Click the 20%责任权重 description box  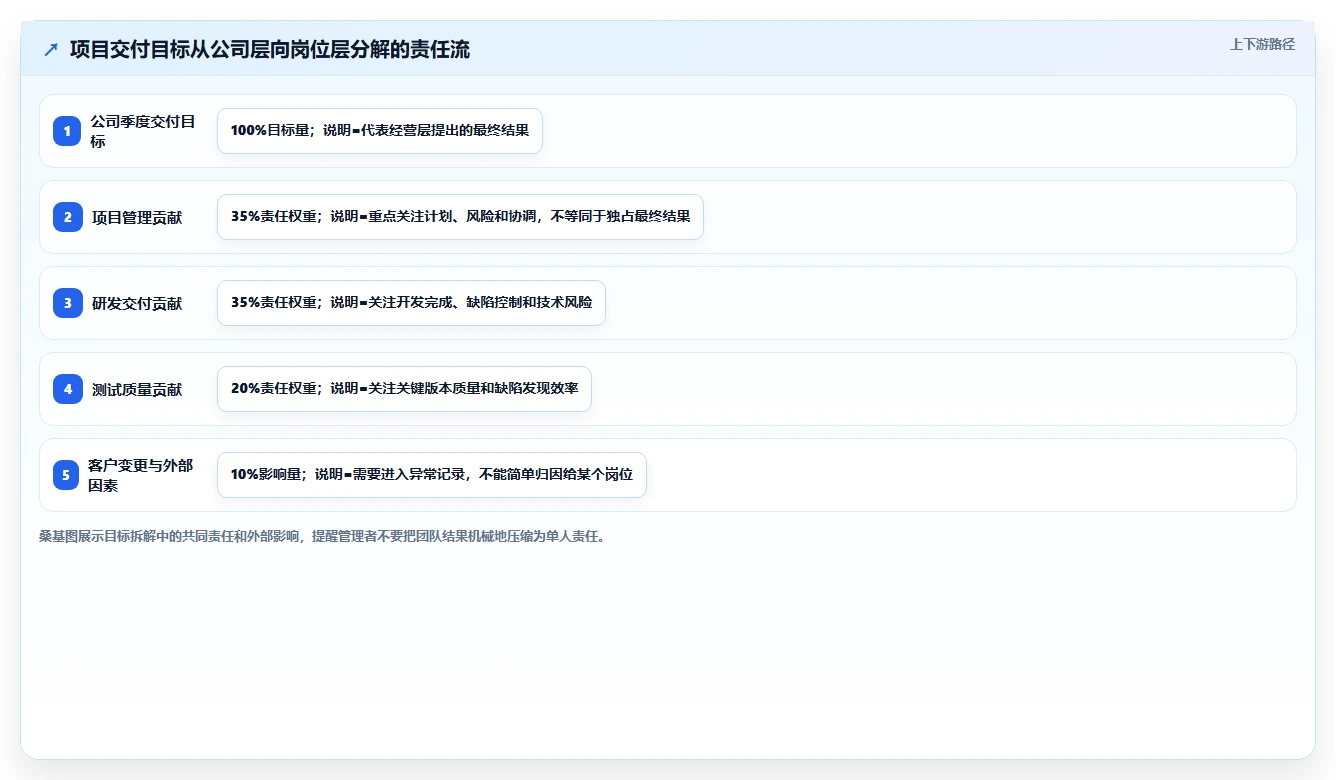coord(404,389)
